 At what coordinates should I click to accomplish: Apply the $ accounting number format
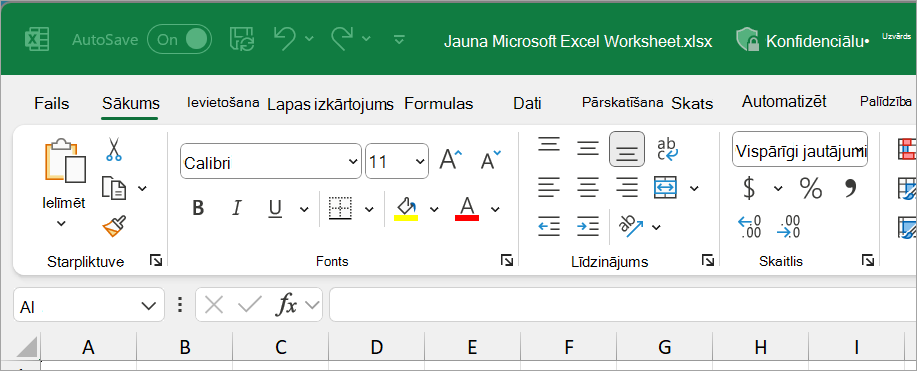click(x=749, y=188)
